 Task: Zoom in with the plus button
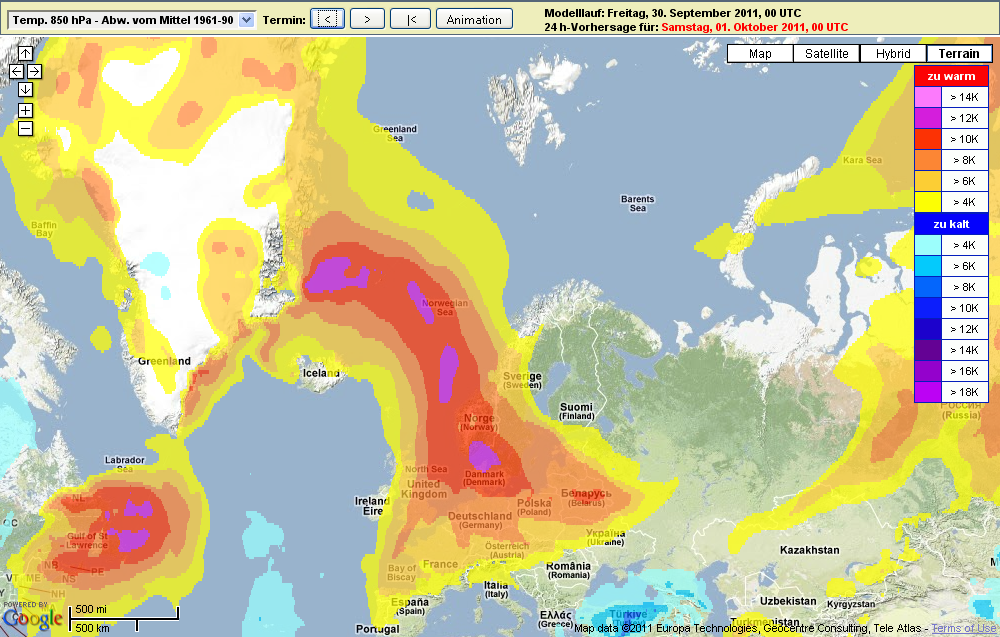point(25,110)
